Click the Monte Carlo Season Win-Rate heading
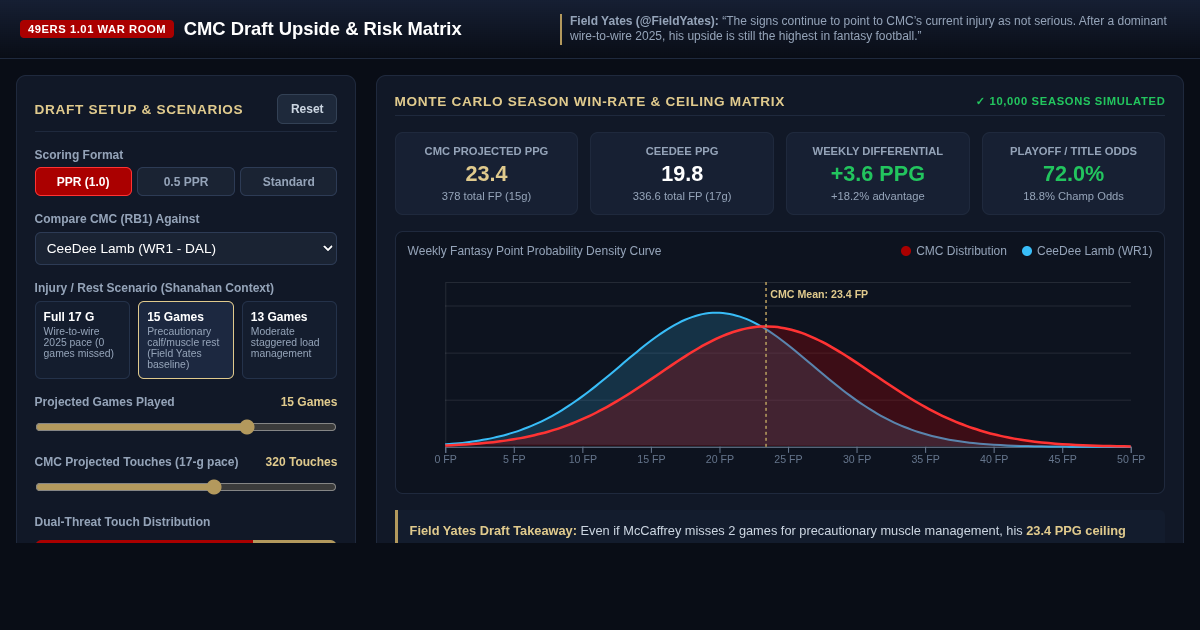This screenshot has height=630, width=1200. click(590, 101)
